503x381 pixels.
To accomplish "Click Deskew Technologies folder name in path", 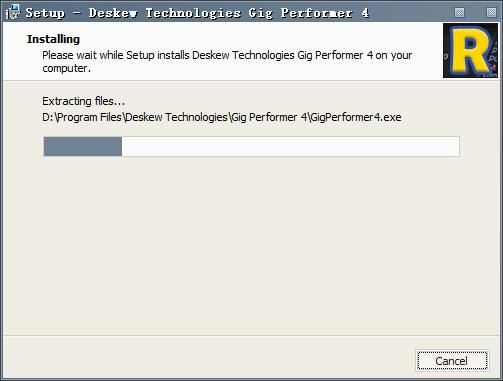I will 176,117.
